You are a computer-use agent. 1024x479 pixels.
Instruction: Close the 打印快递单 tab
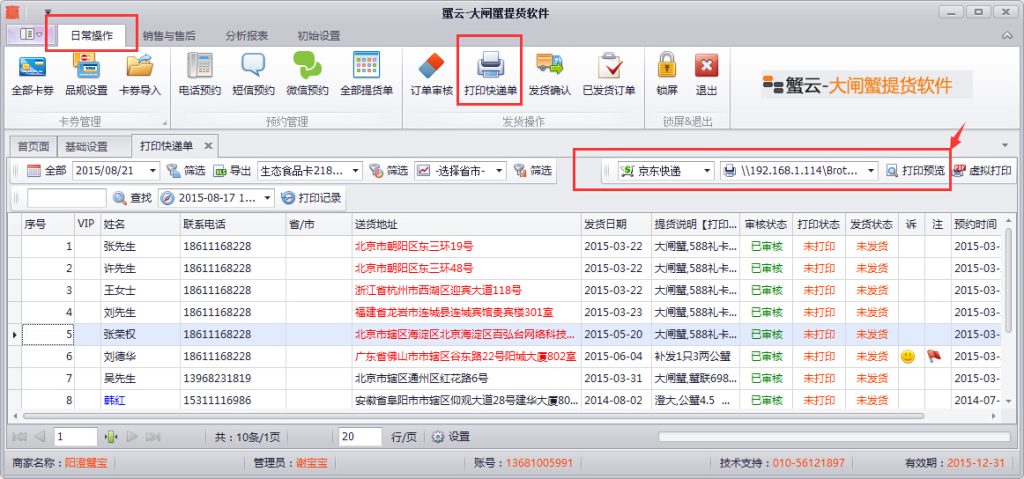click(208, 146)
